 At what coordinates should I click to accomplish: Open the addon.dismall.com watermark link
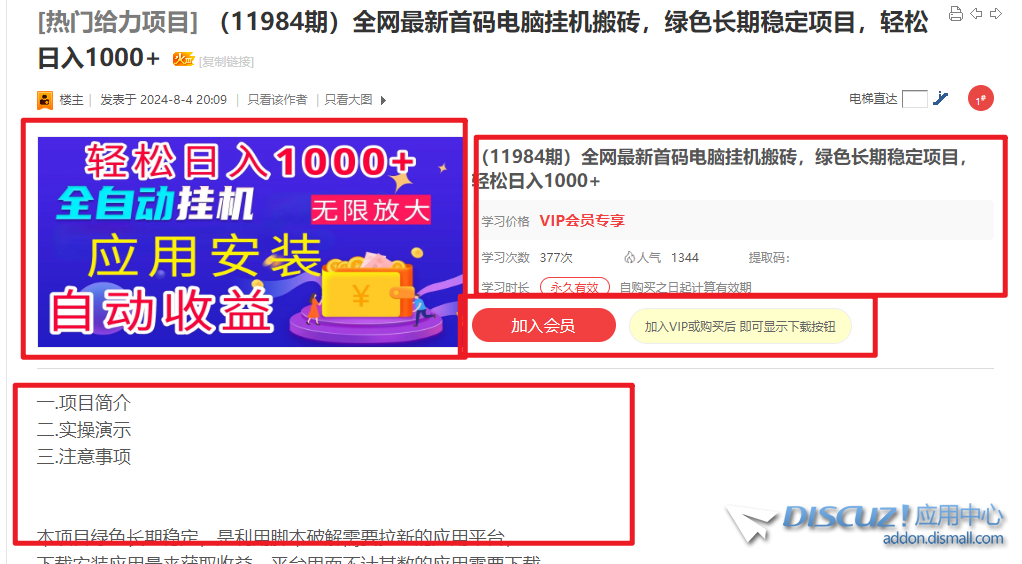[x=942, y=539]
